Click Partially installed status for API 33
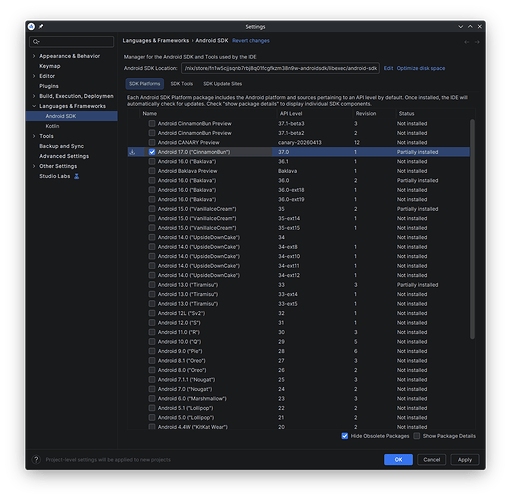 coord(417,285)
